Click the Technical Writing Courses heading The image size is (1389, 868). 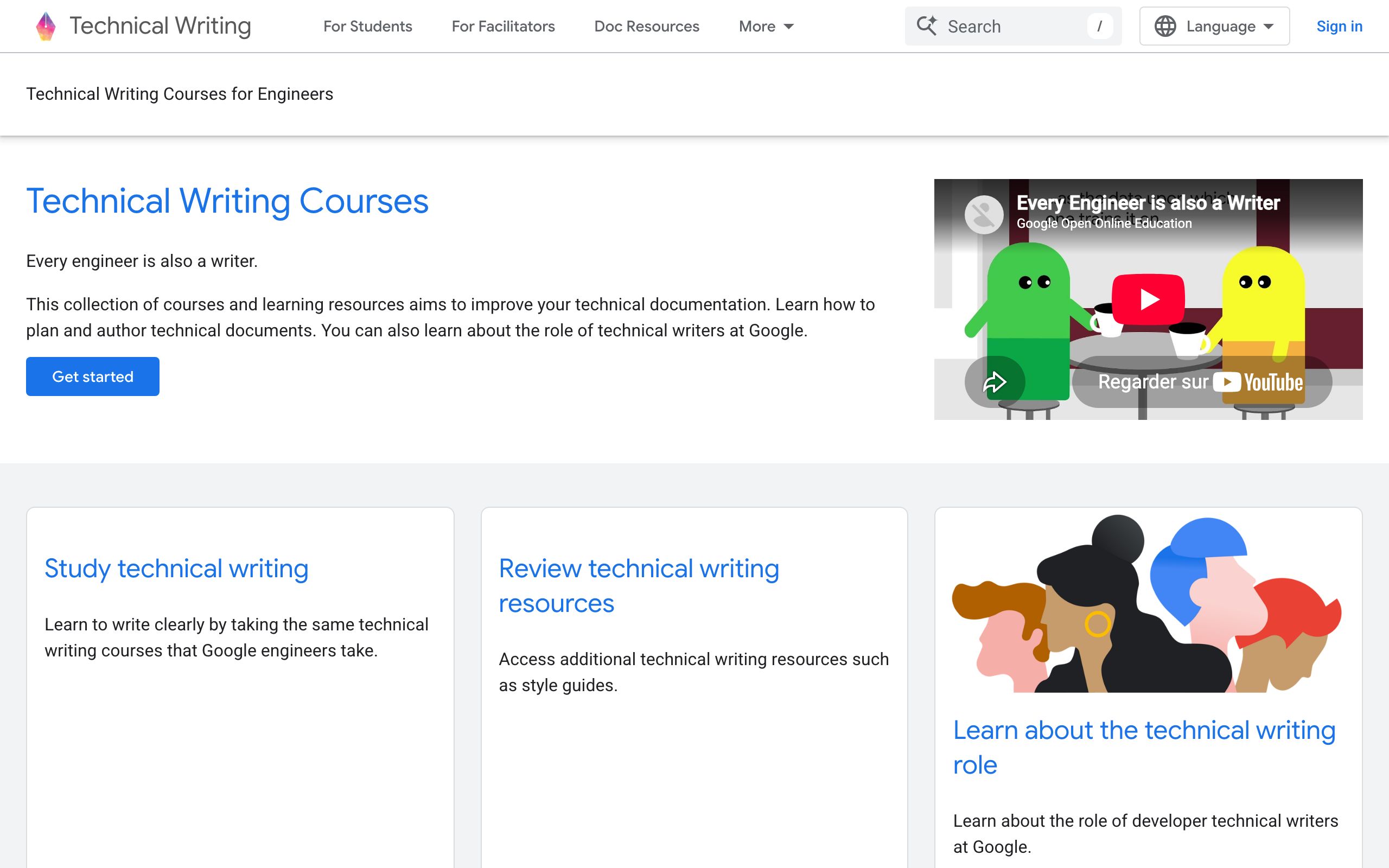pos(227,201)
